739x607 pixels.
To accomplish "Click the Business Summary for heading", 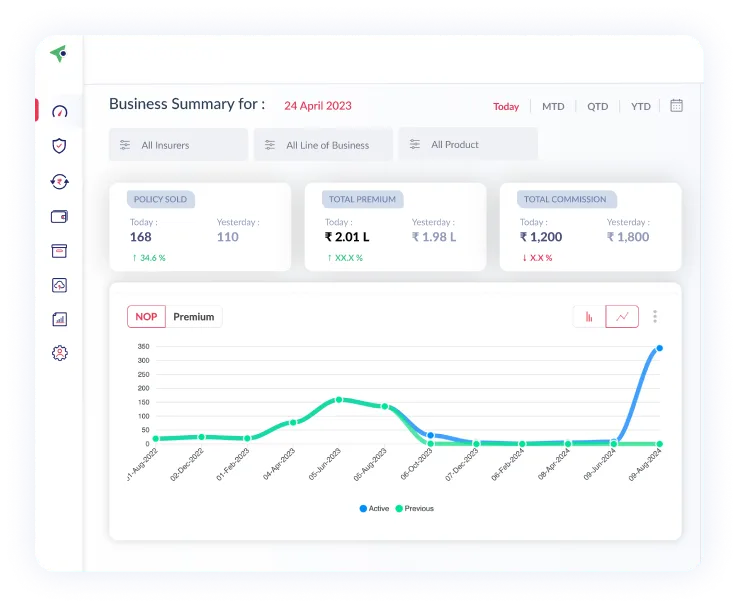I will point(187,104).
